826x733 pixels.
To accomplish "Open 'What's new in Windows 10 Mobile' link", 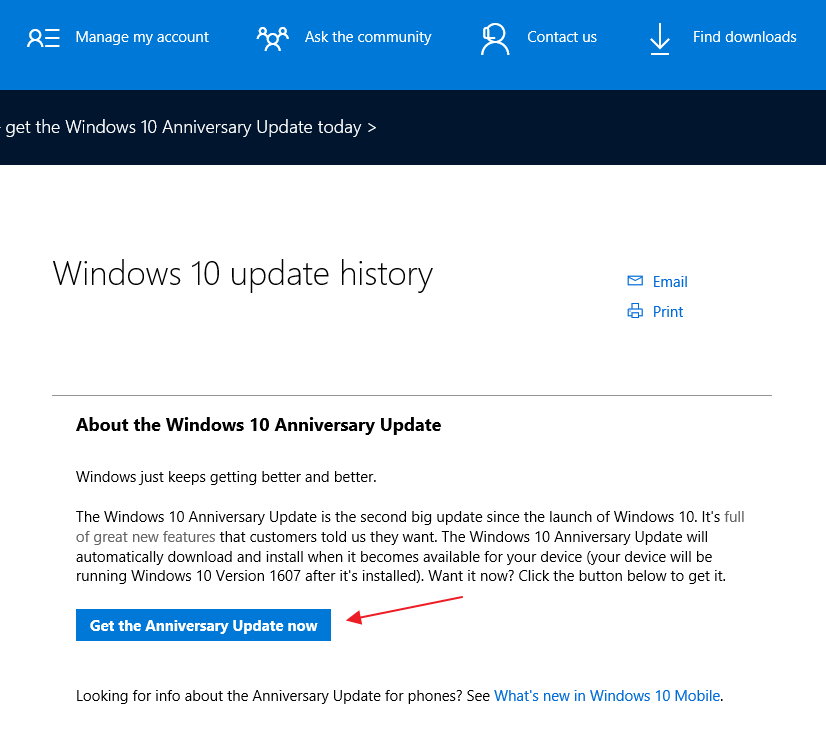I will 607,696.
